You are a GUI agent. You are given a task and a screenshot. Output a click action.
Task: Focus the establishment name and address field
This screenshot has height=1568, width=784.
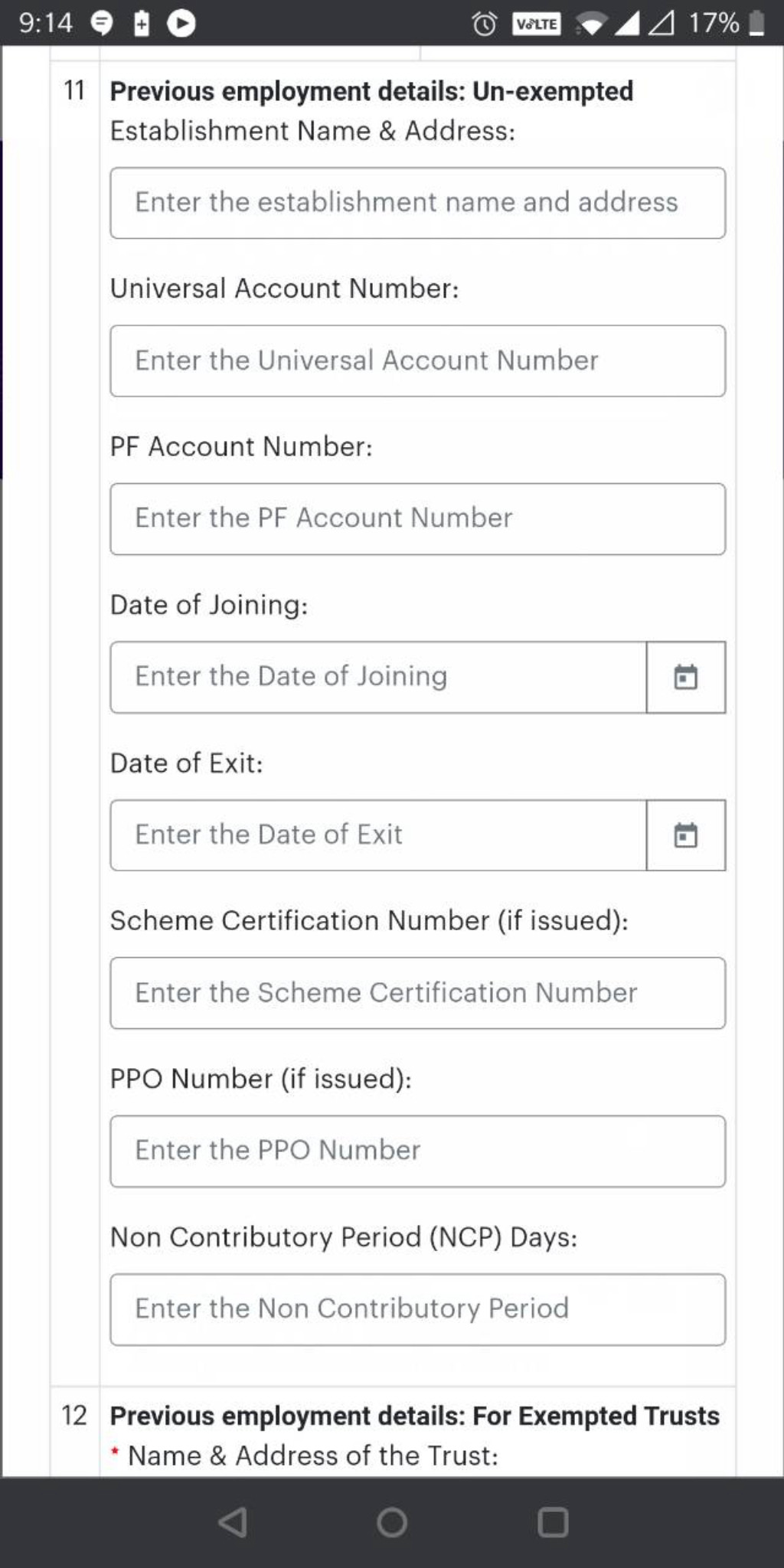pyautogui.click(x=418, y=203)
